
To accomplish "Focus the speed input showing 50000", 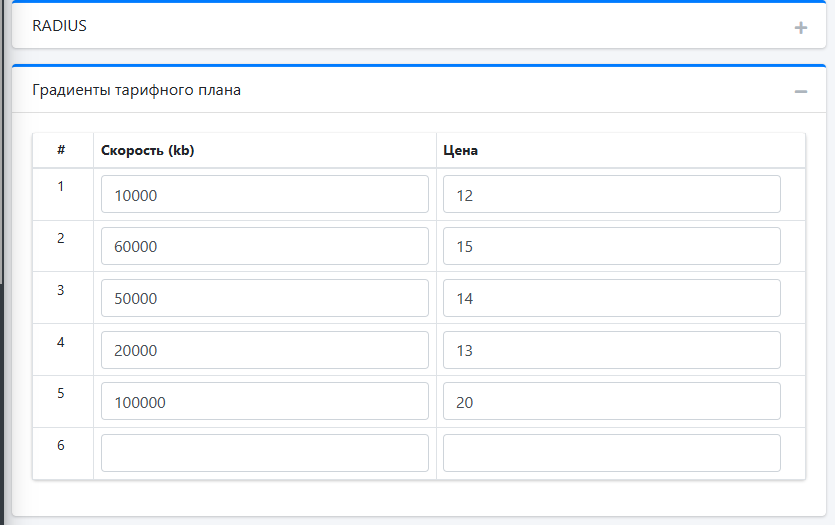I will pyautogui.click(x=265, y=298).
